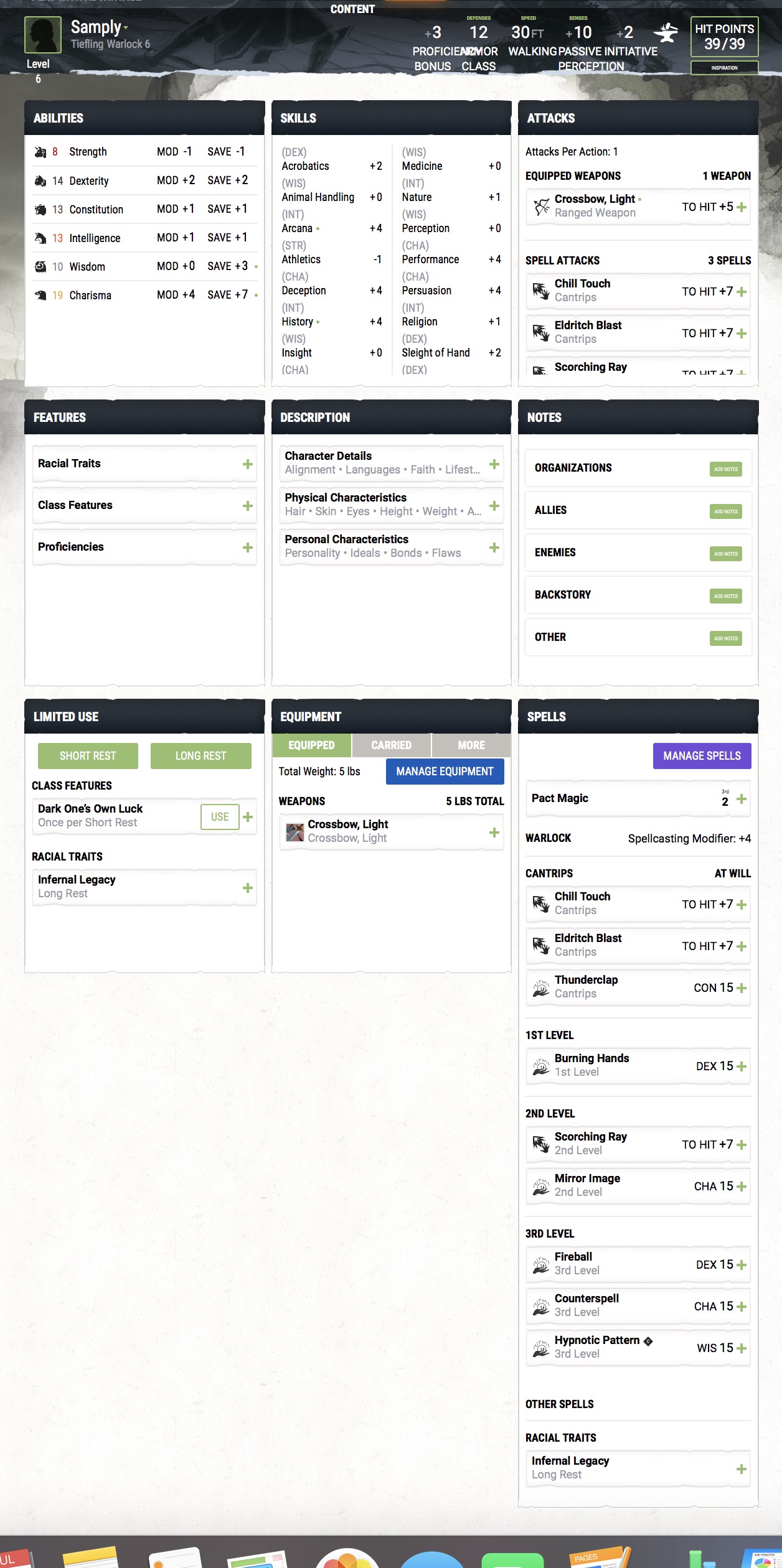782x1568 pixels.
Task: Click the character portrait avatar
Action: pyautogui.click(x=43, y=35)
